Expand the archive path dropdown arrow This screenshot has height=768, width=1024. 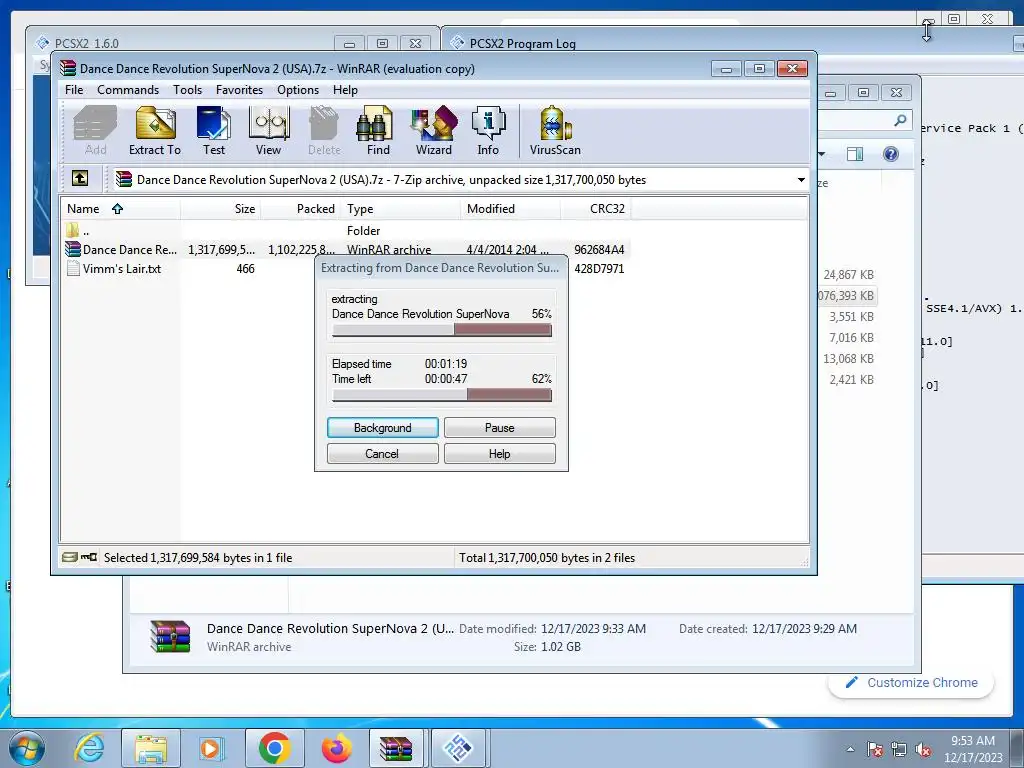pyautogui.click(x=801, y=180)
